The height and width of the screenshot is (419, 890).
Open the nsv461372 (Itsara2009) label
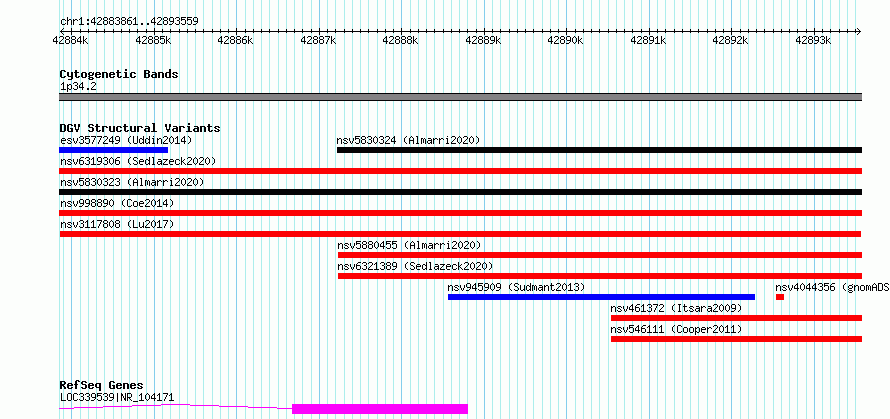tap(676, 308)
